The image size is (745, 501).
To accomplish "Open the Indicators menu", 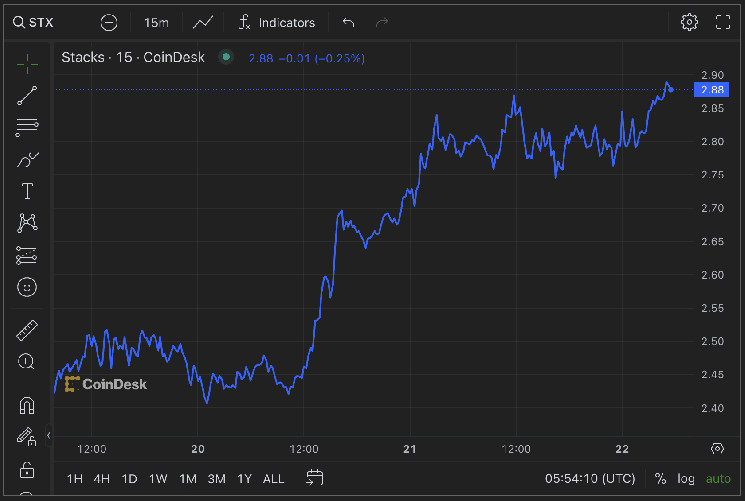I will click(276, 22).
